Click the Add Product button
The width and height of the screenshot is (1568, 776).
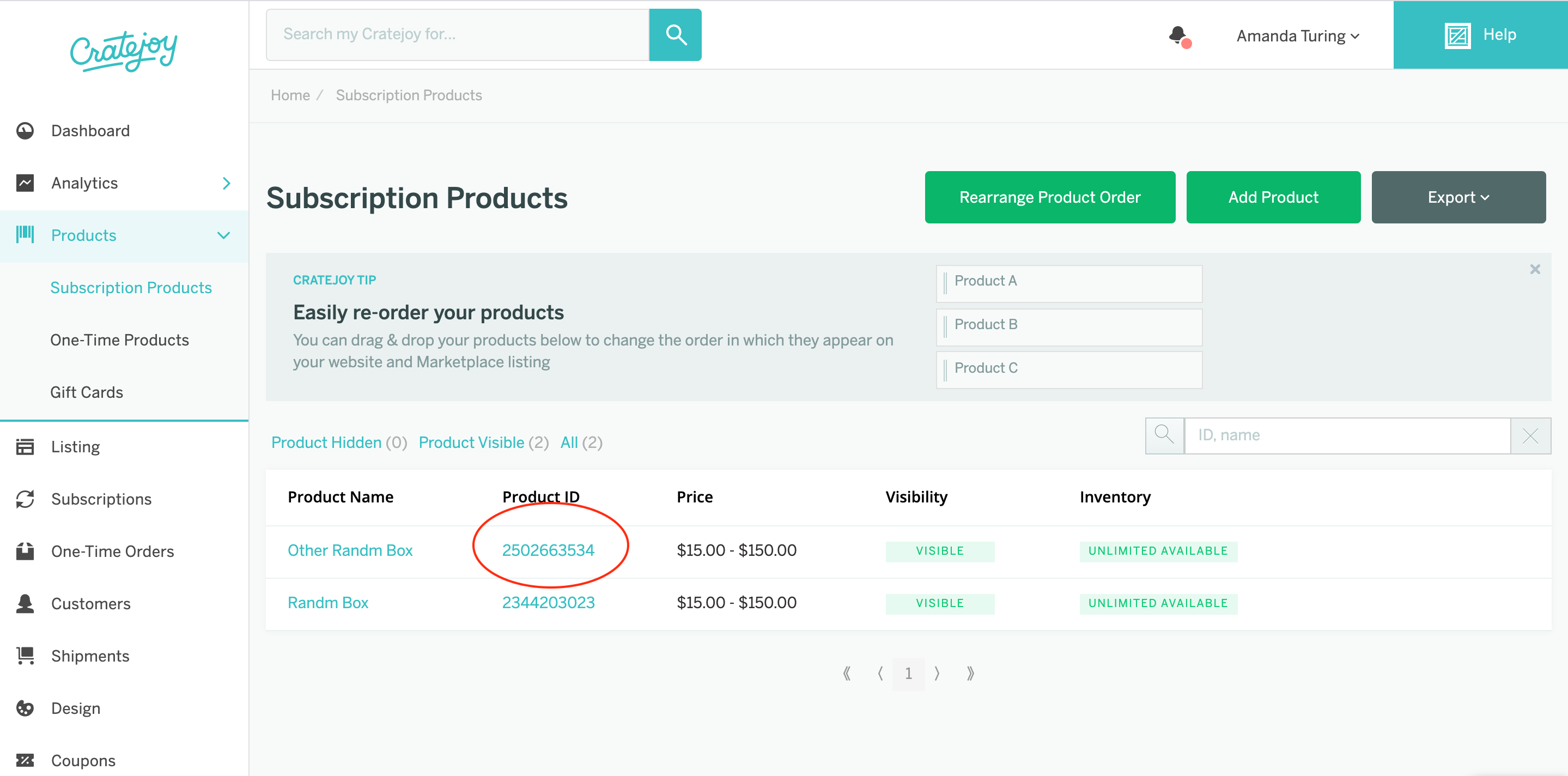point(1273,197)
